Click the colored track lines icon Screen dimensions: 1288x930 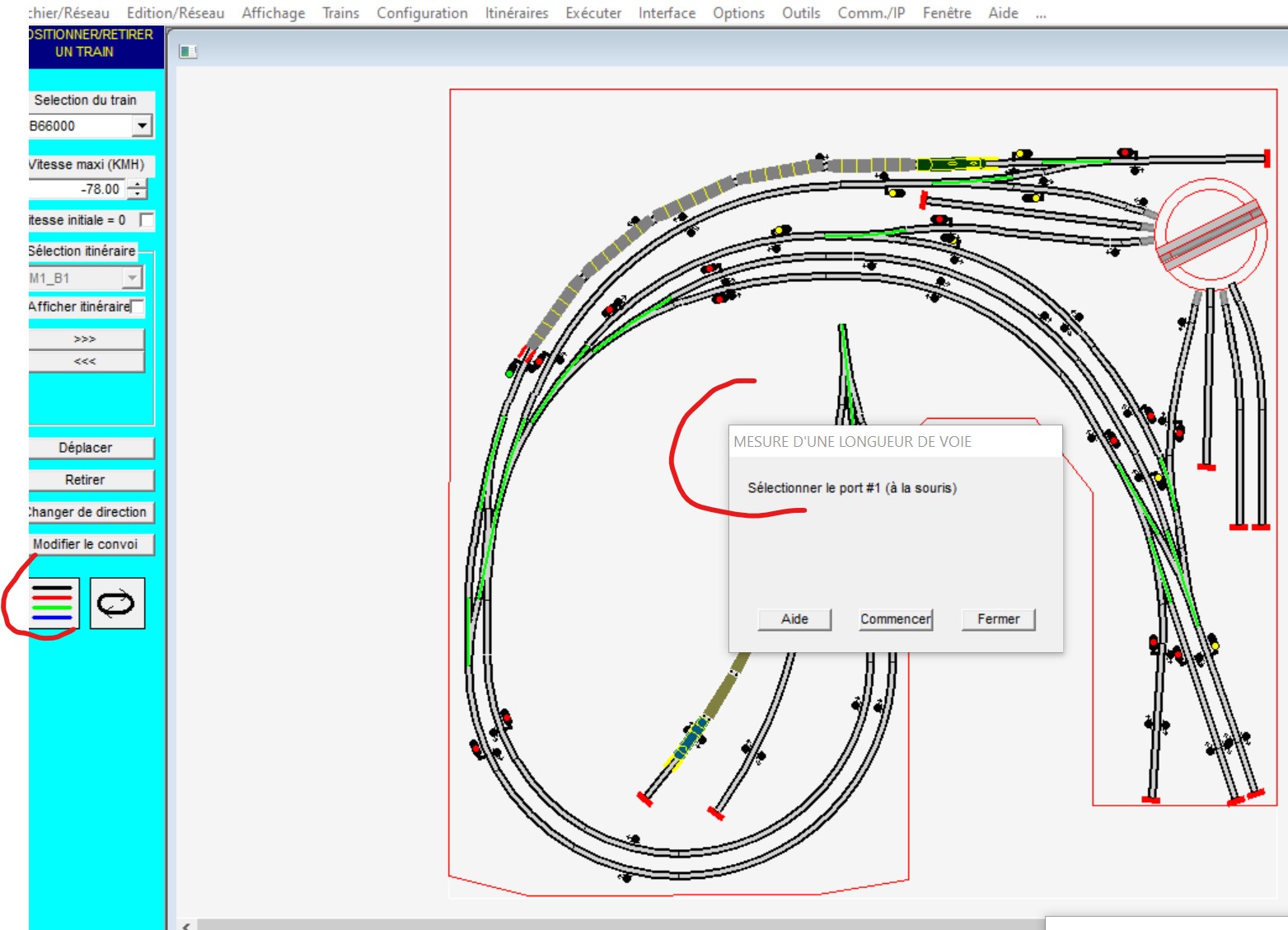(x=54, y=604)
